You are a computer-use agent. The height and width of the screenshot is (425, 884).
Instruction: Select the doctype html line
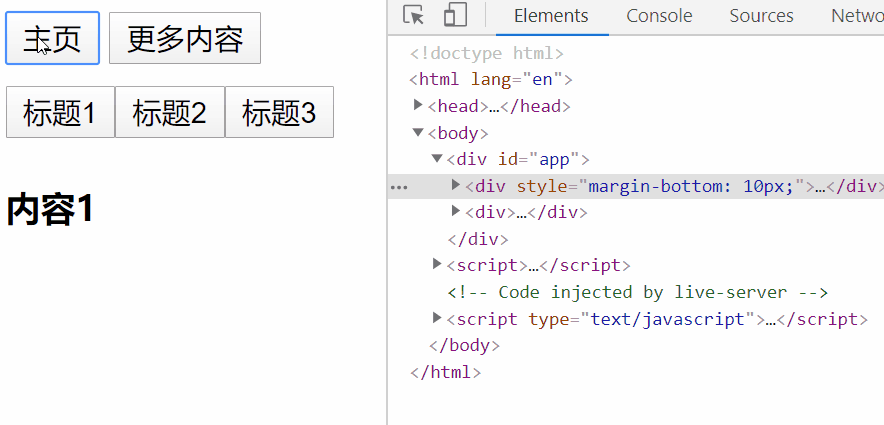point(487,54)
